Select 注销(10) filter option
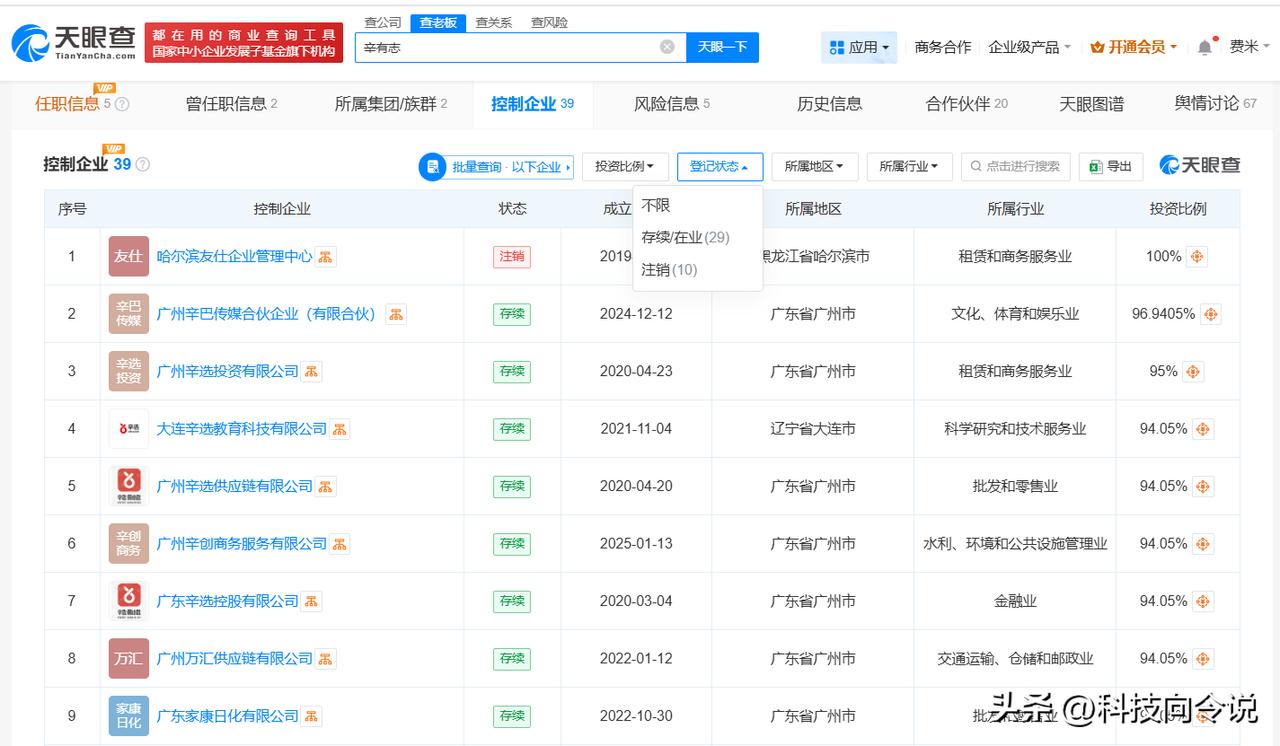The height and width of the screenshot is (746, 1280). pyautogui.click(x=670, y=270)
